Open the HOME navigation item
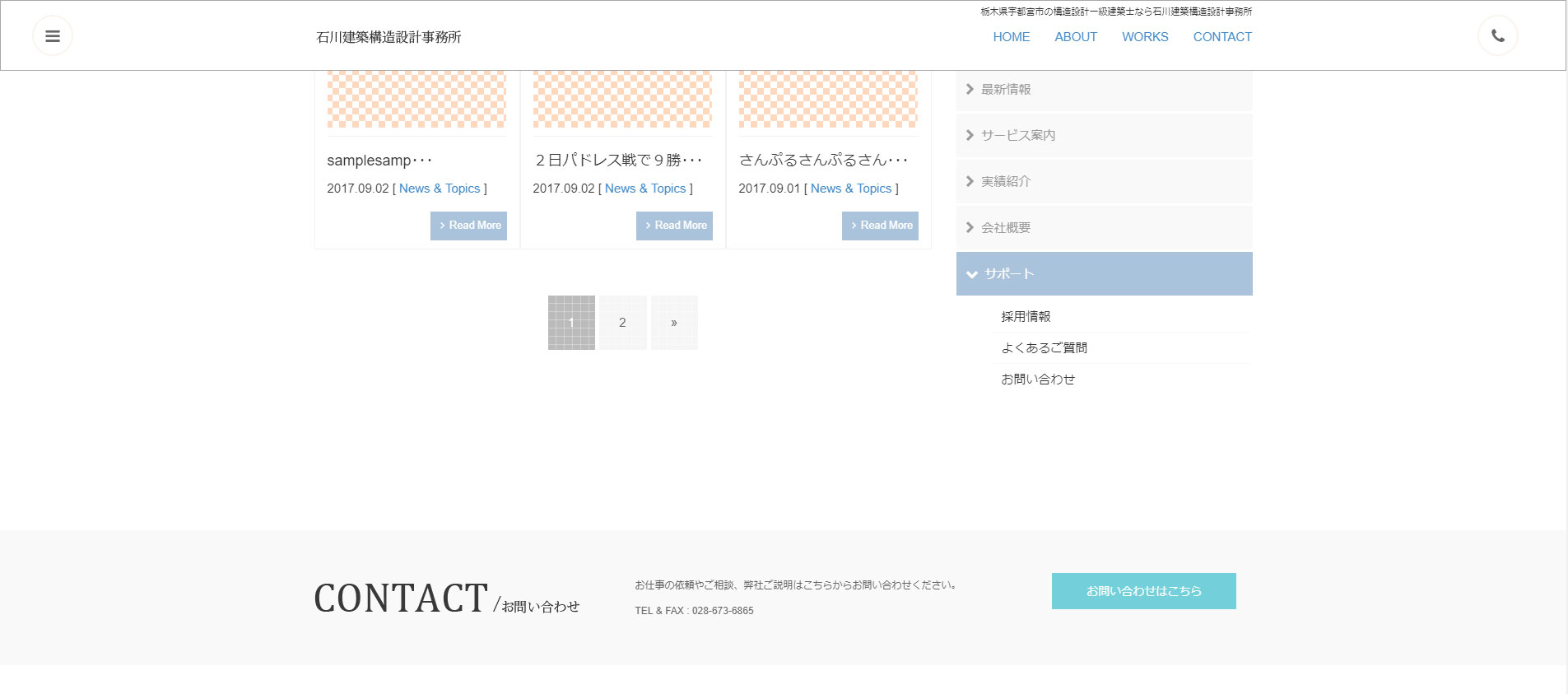 coord(1011,37)
